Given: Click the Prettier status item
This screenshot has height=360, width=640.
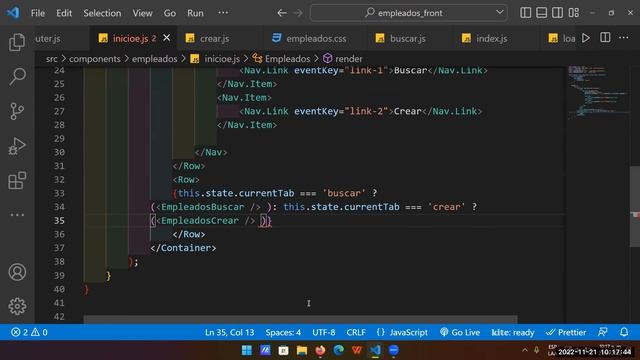Looking at the screenshot, I should [x=566, y=332].
